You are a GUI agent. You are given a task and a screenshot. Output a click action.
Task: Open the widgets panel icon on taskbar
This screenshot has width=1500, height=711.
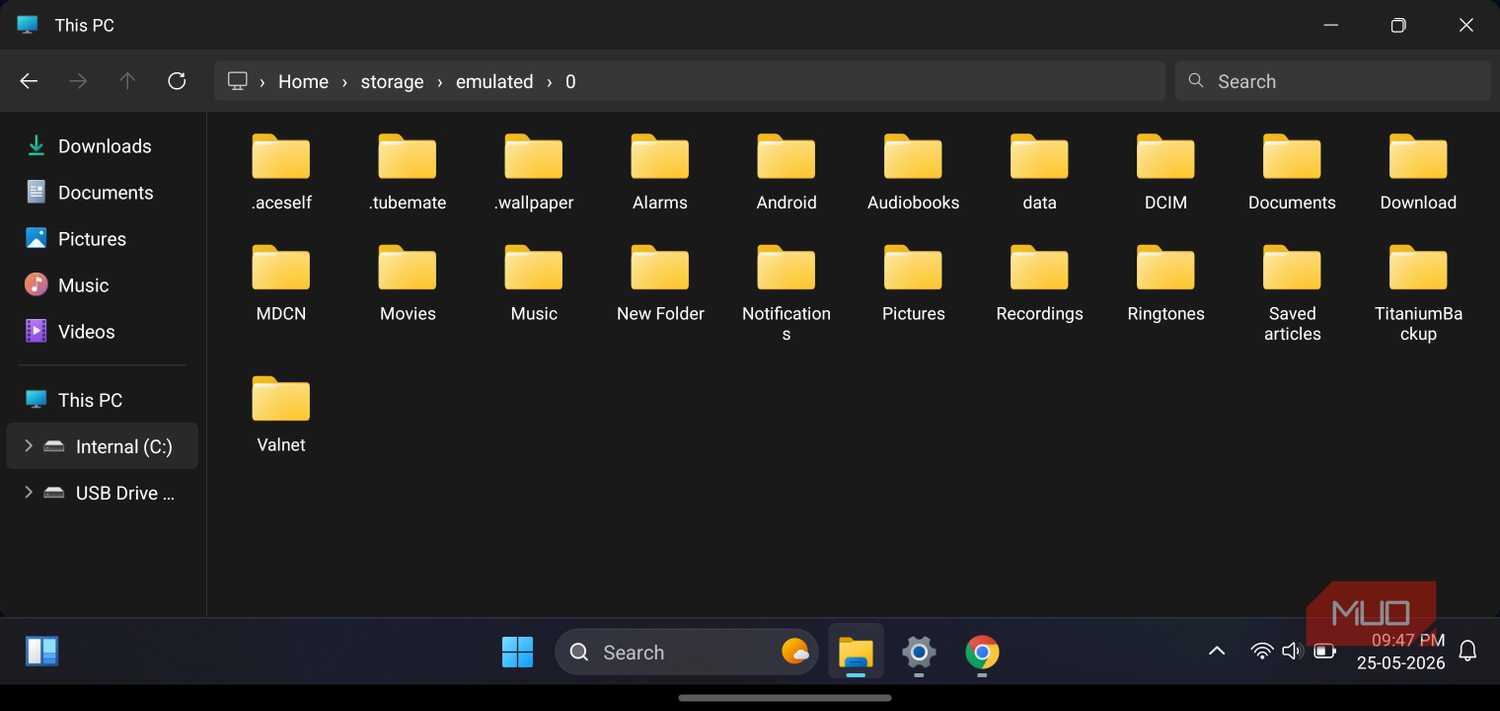point(42,652)
